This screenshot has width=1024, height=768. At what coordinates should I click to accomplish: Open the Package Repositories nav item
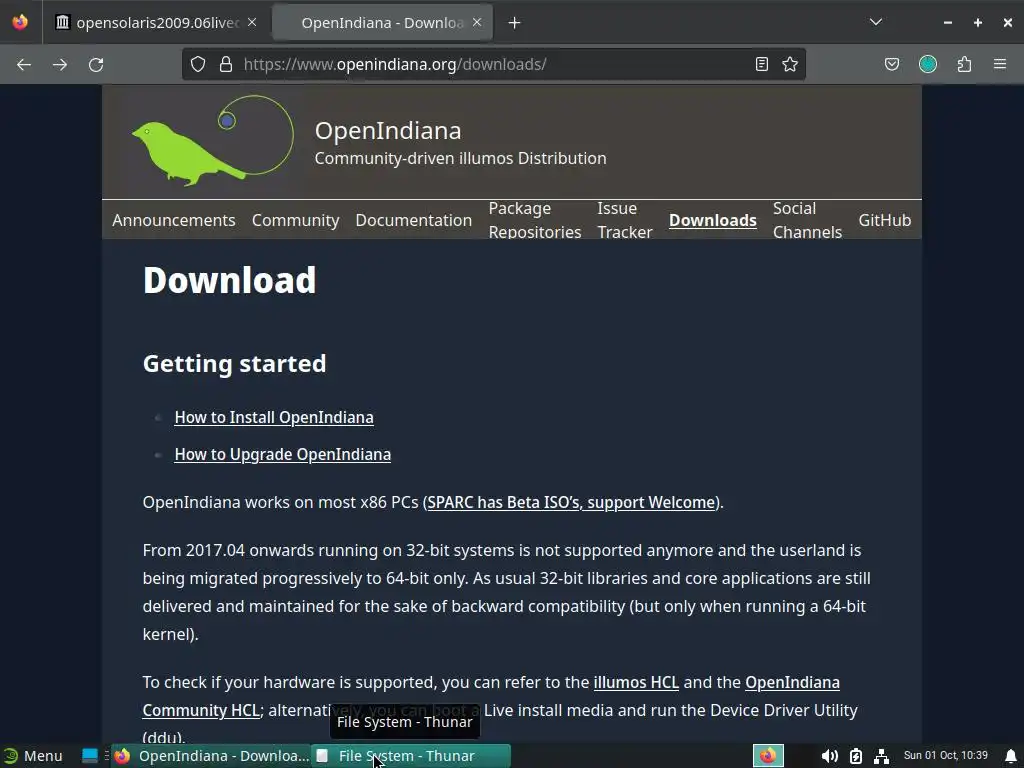[535, 220]
